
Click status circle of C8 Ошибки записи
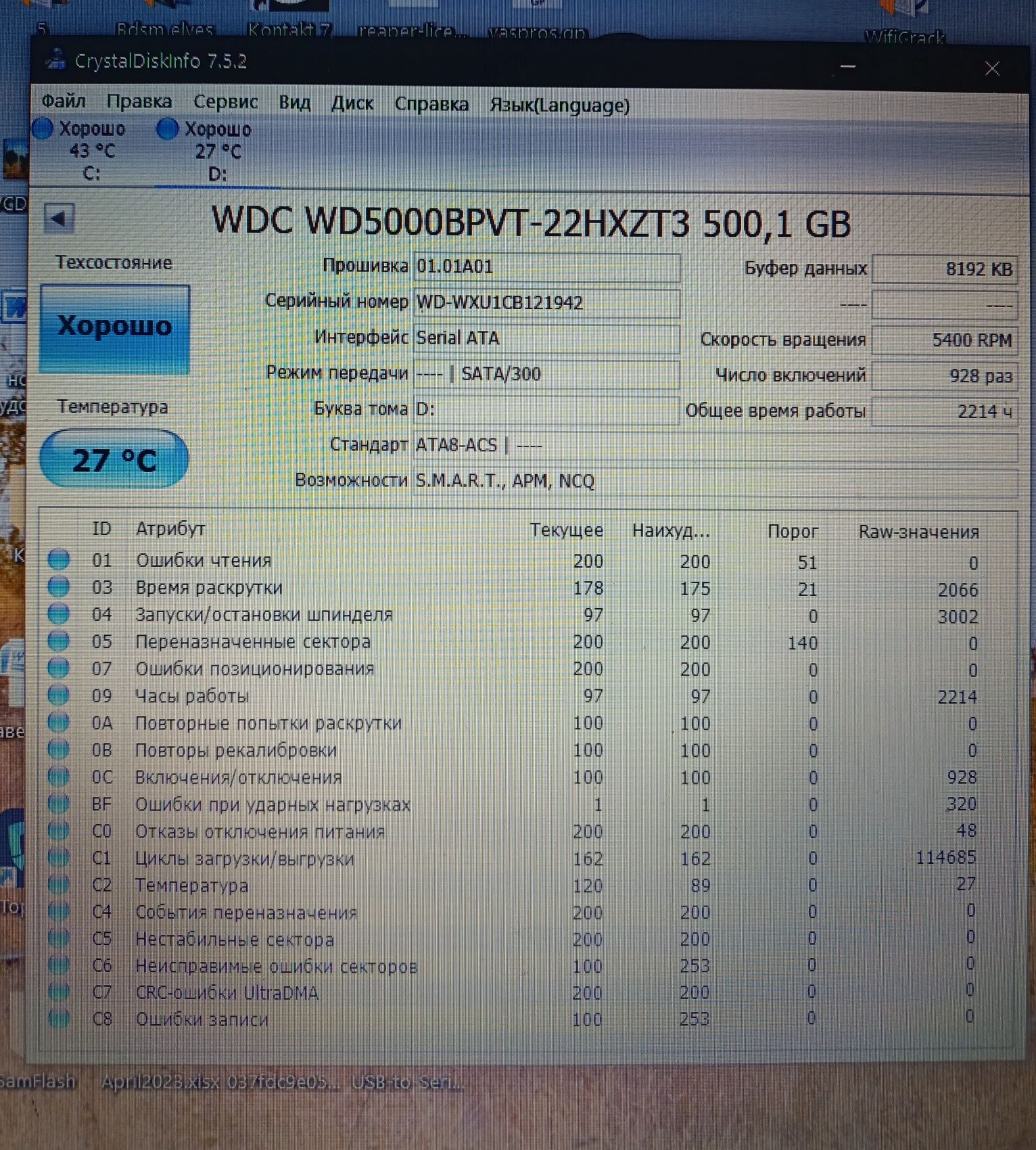pyautogui.click(x=59, y=1018)
